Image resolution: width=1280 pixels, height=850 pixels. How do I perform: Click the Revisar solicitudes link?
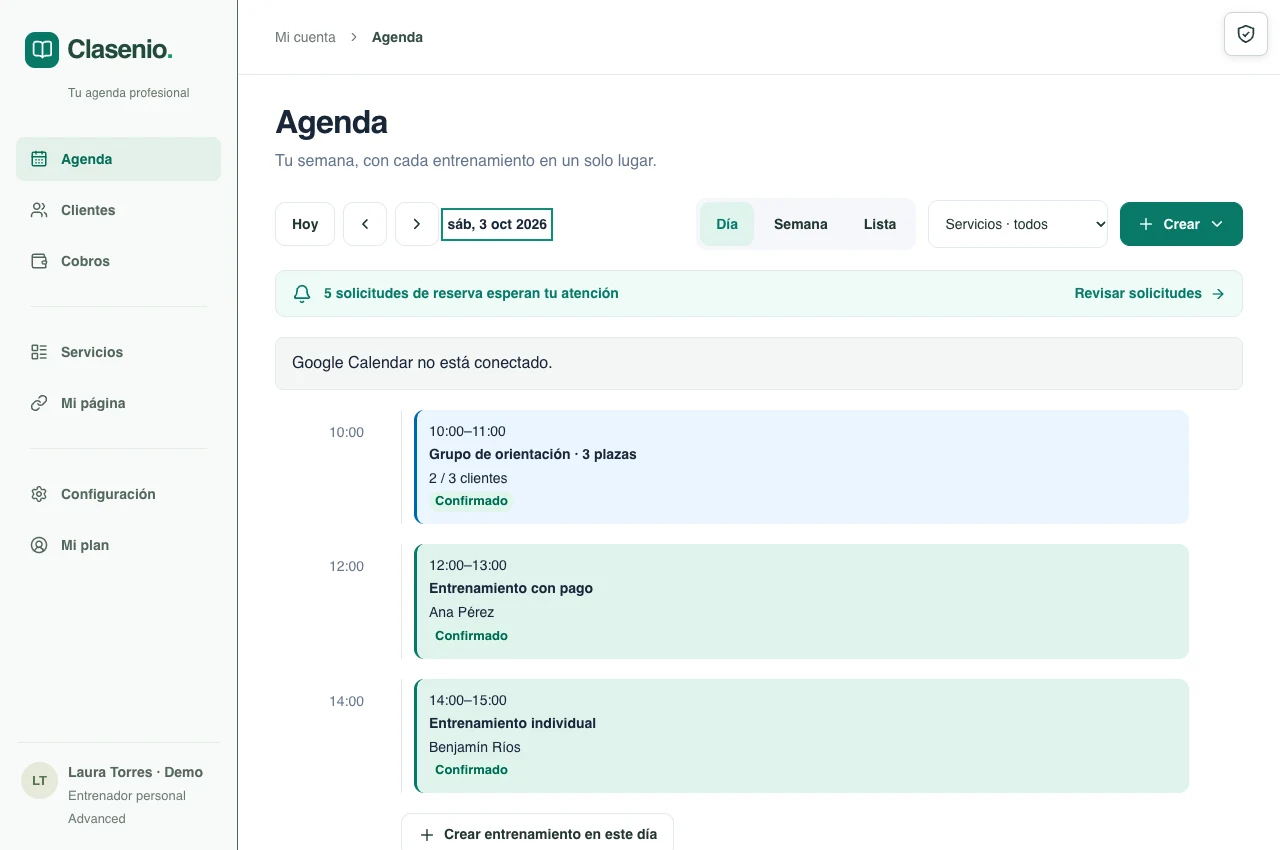pyautogui.click(x=1149, y=294)
